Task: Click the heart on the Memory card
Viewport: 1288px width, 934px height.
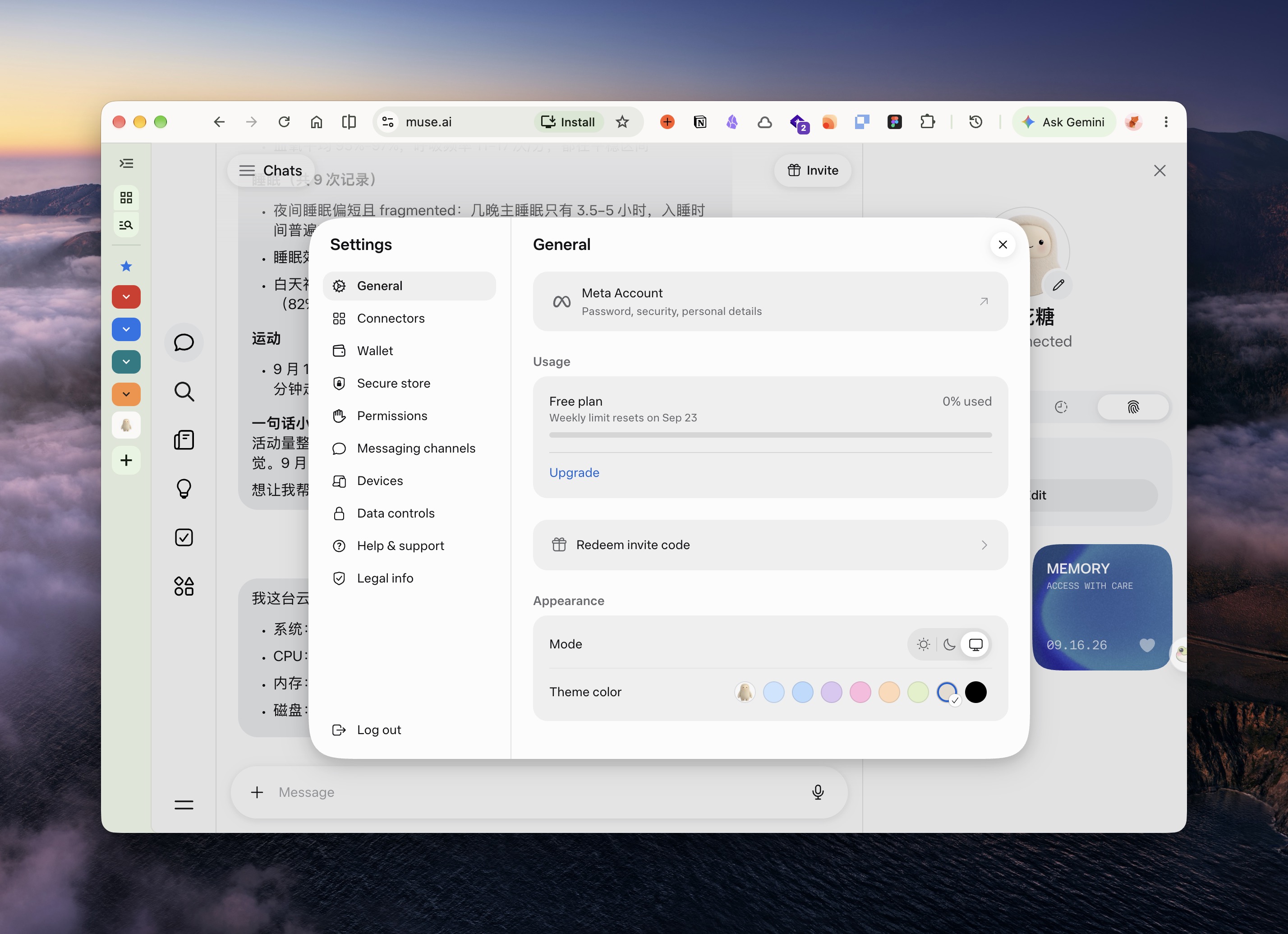Action: tap(1147, 645)
